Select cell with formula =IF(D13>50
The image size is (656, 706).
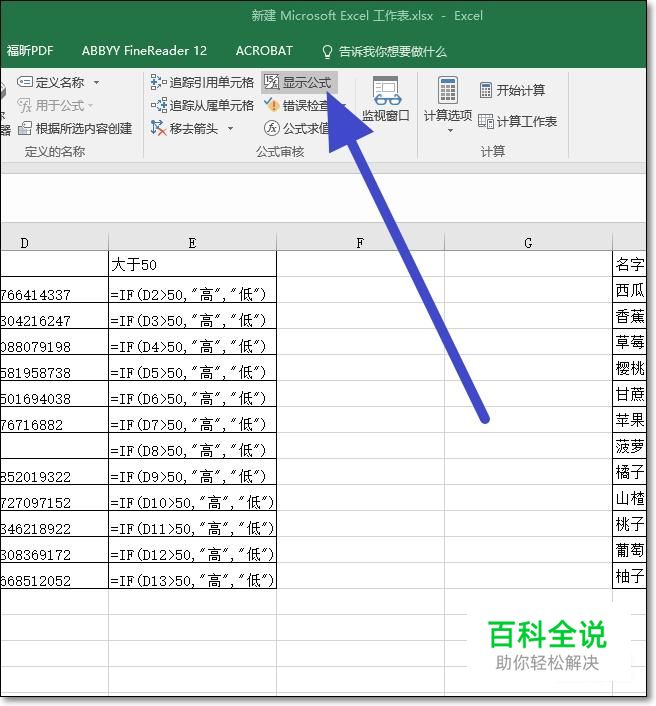pos(192,575)
